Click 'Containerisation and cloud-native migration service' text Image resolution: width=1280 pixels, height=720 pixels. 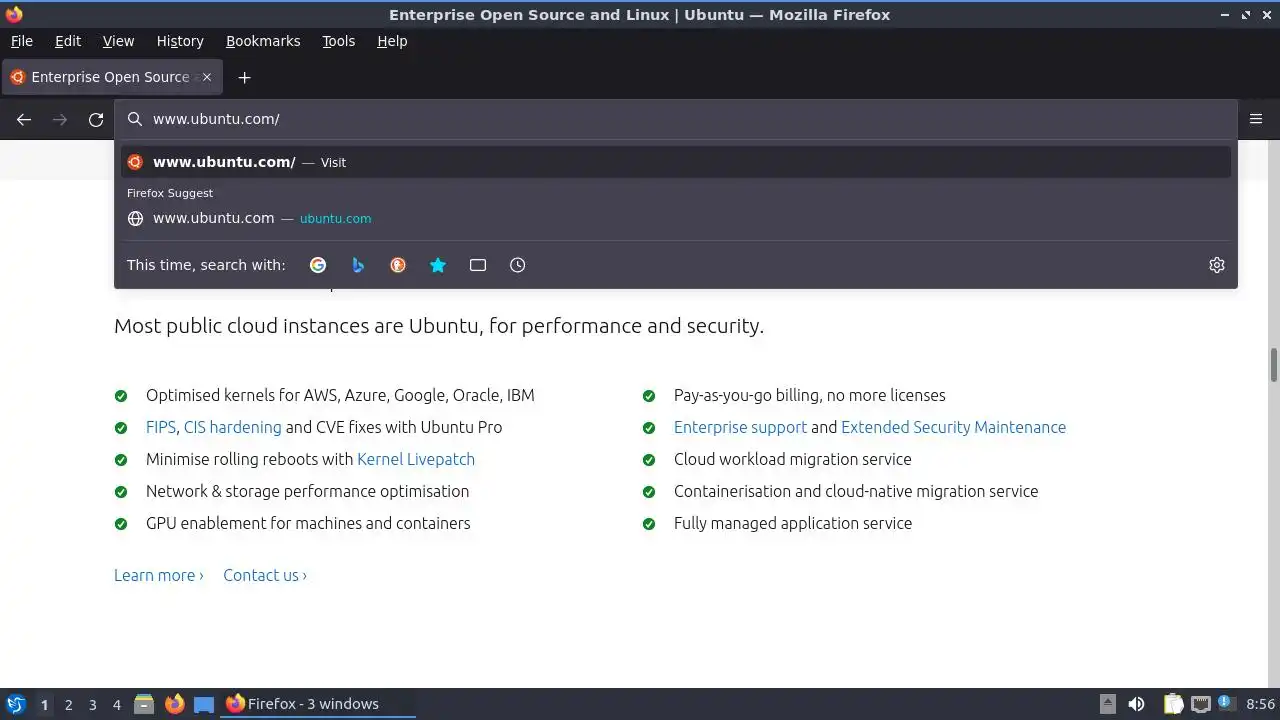pyautogui.click(x=856, y=491)
